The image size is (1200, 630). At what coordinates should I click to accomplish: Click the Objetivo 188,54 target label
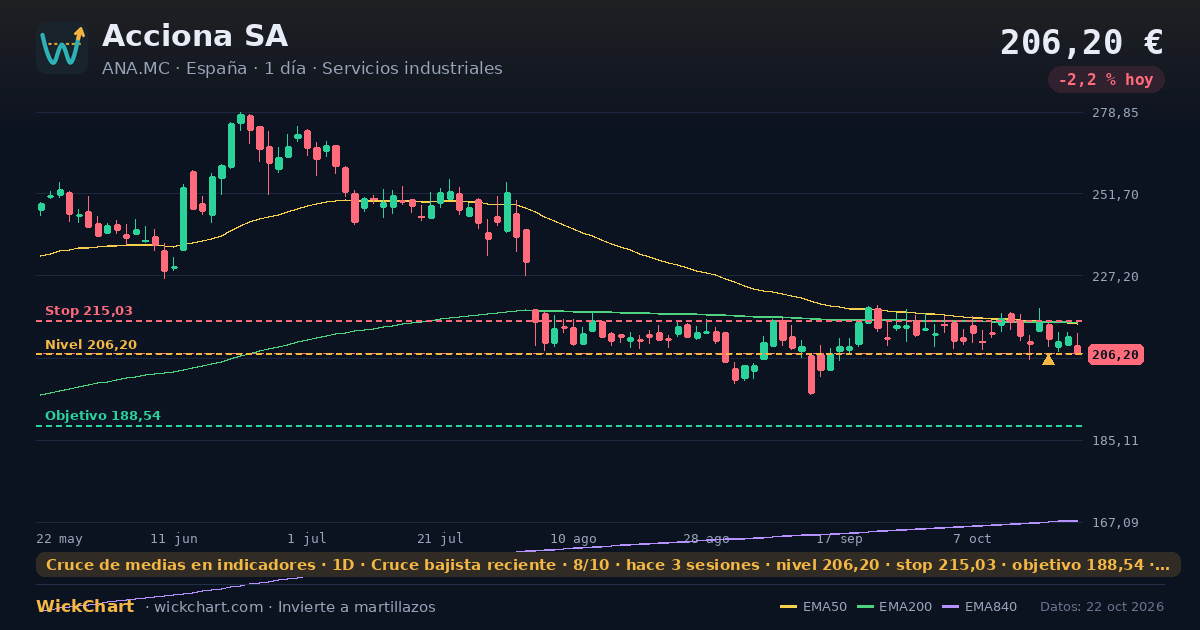pyautogui.click(x=102, y=416)
